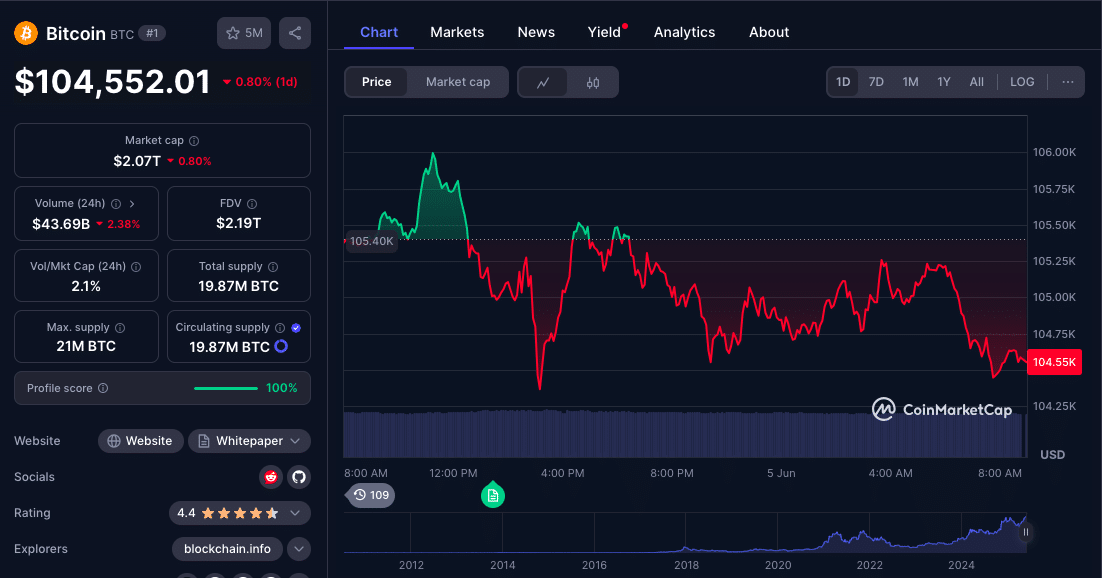This screenshot has width=1102, height=578.
Task: Open the Reddit social link
Action: (271, 477)
